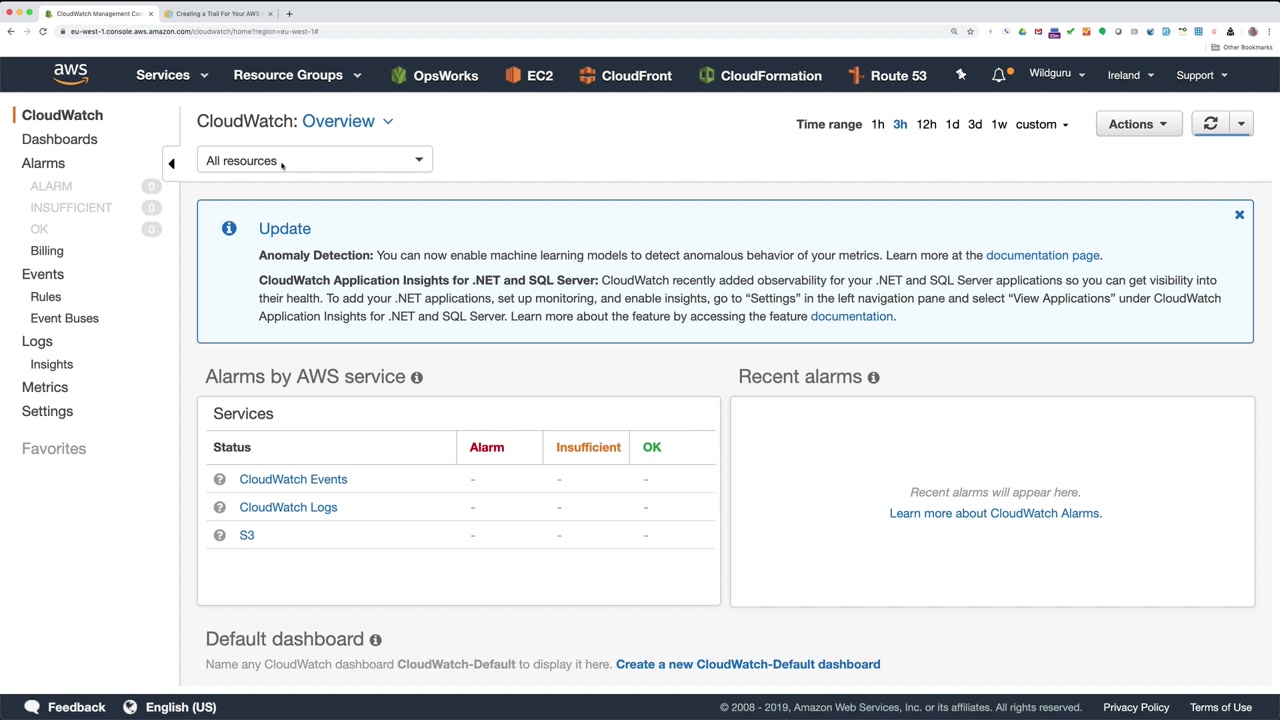This screenshot has height=720, width=1280.
Task: Open Event Buses in sidebar
Action: pos(65,318)
